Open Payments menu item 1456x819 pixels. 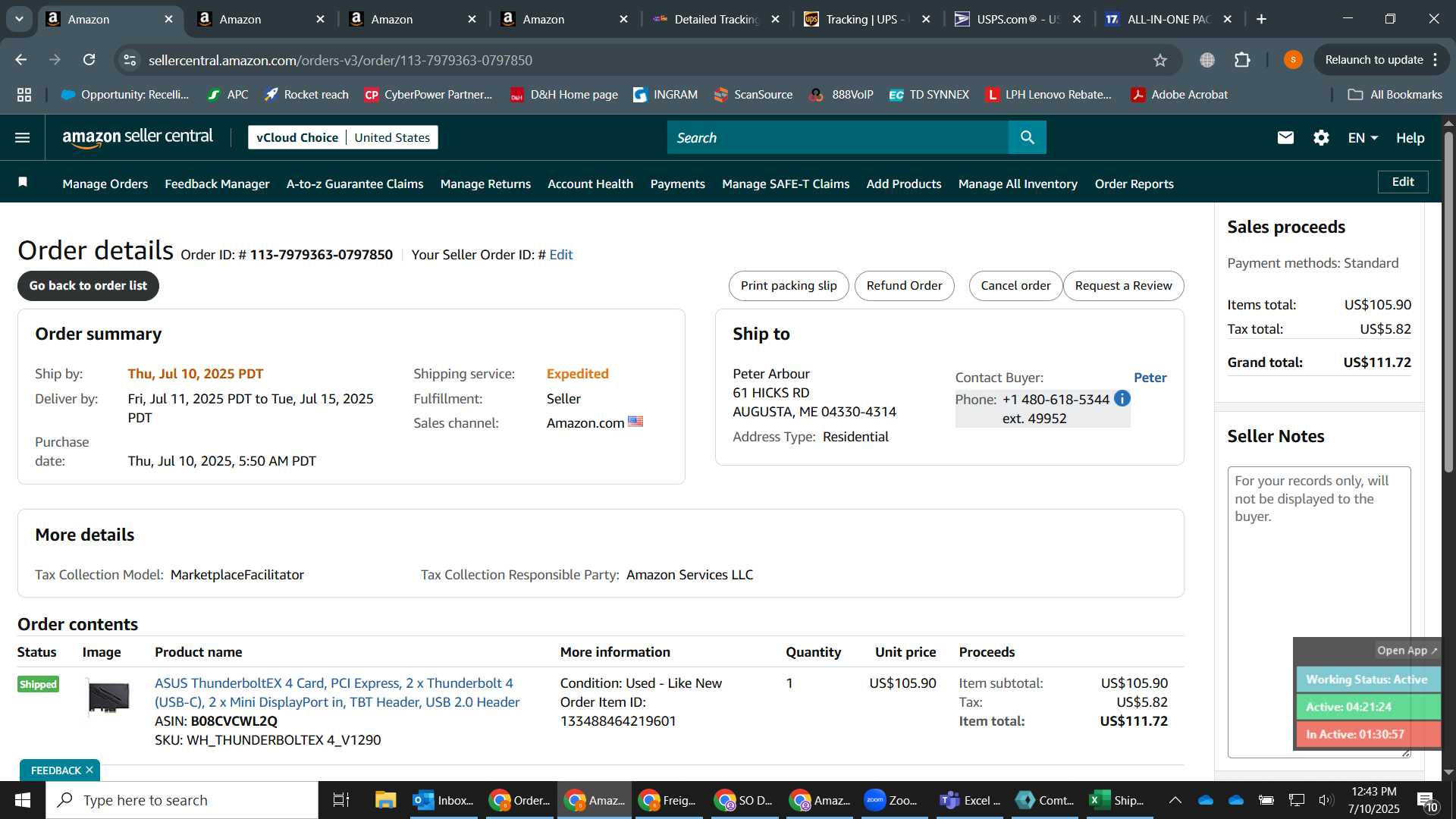pos(677,184)
